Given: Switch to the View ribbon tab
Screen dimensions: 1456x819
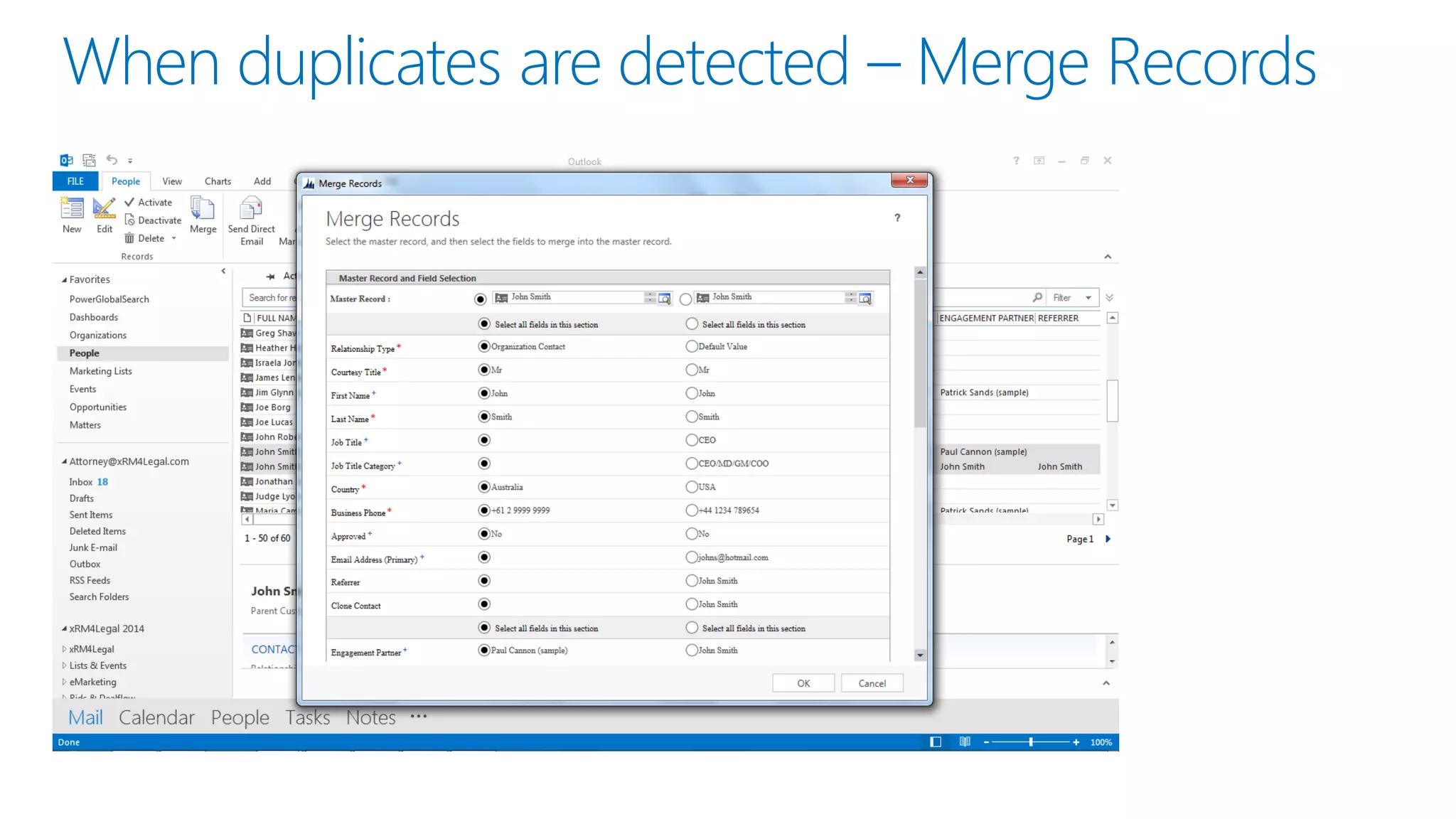Looking at the screenshot, I should [x=172, y=181].
